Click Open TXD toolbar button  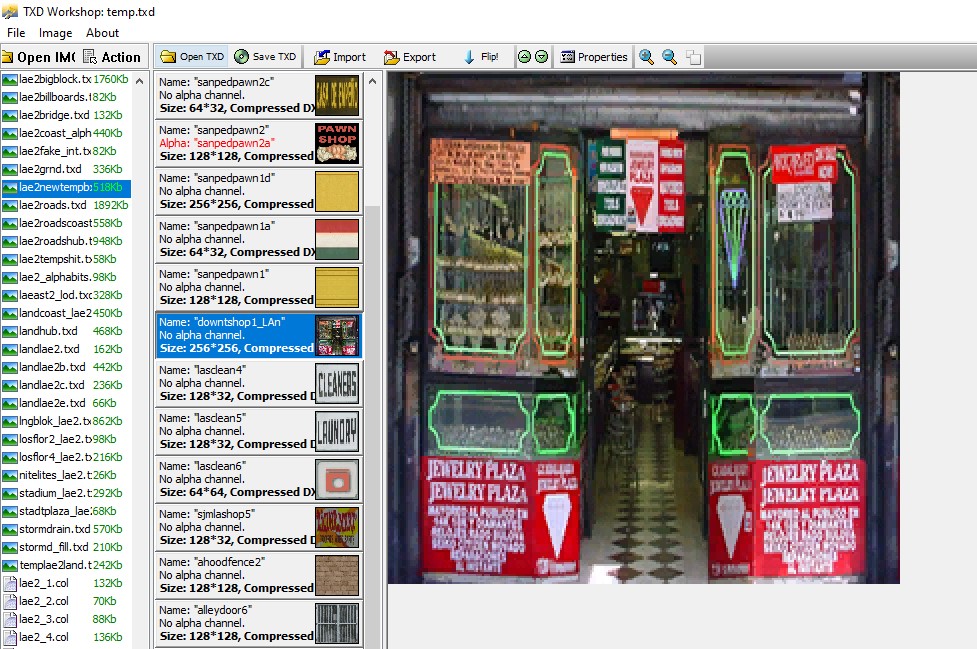(192, 57)
